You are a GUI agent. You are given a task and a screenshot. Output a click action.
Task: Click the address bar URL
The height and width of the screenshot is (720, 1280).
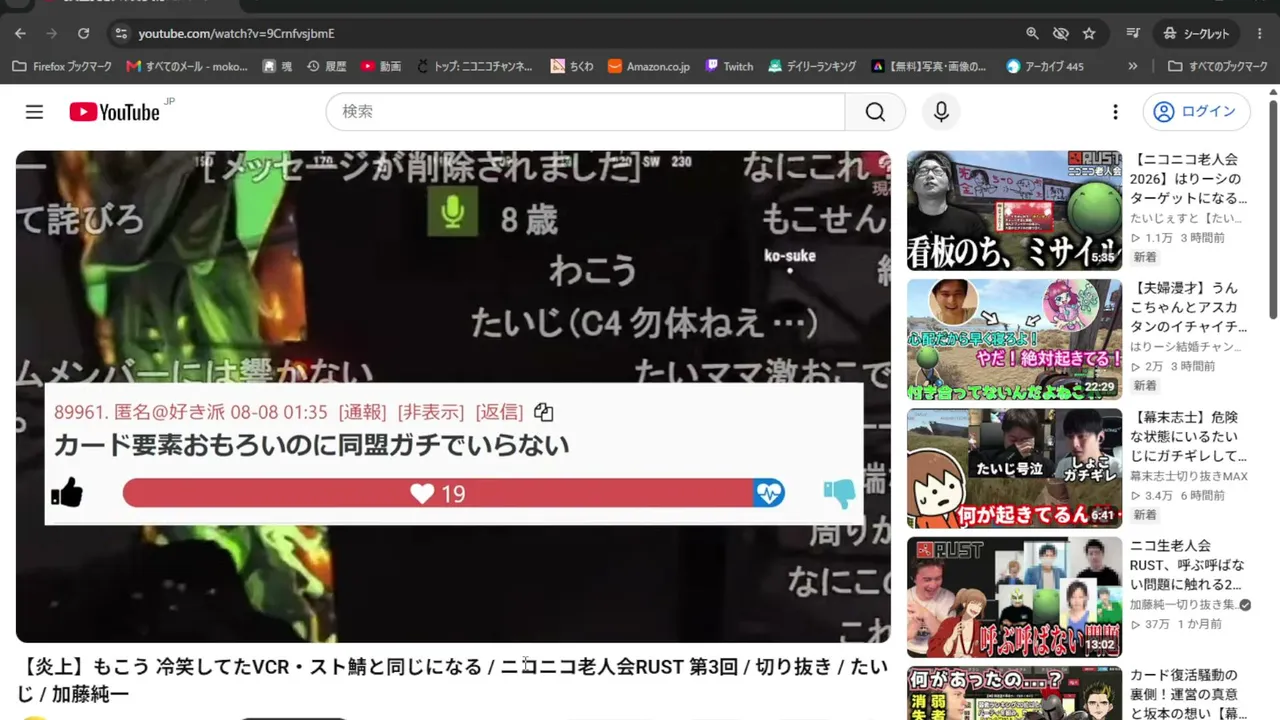tap(236, 34)
